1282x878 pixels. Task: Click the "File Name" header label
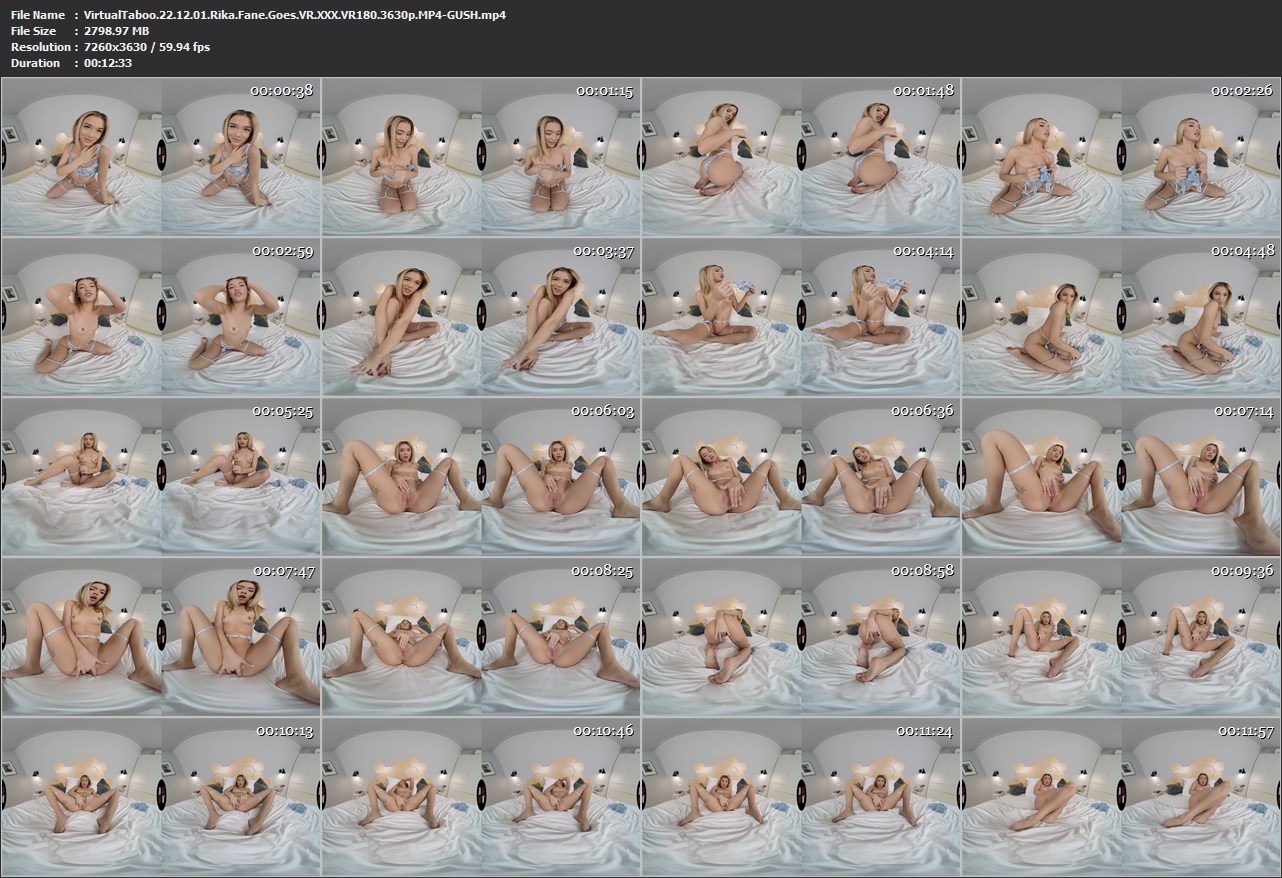tap(38, 15)
